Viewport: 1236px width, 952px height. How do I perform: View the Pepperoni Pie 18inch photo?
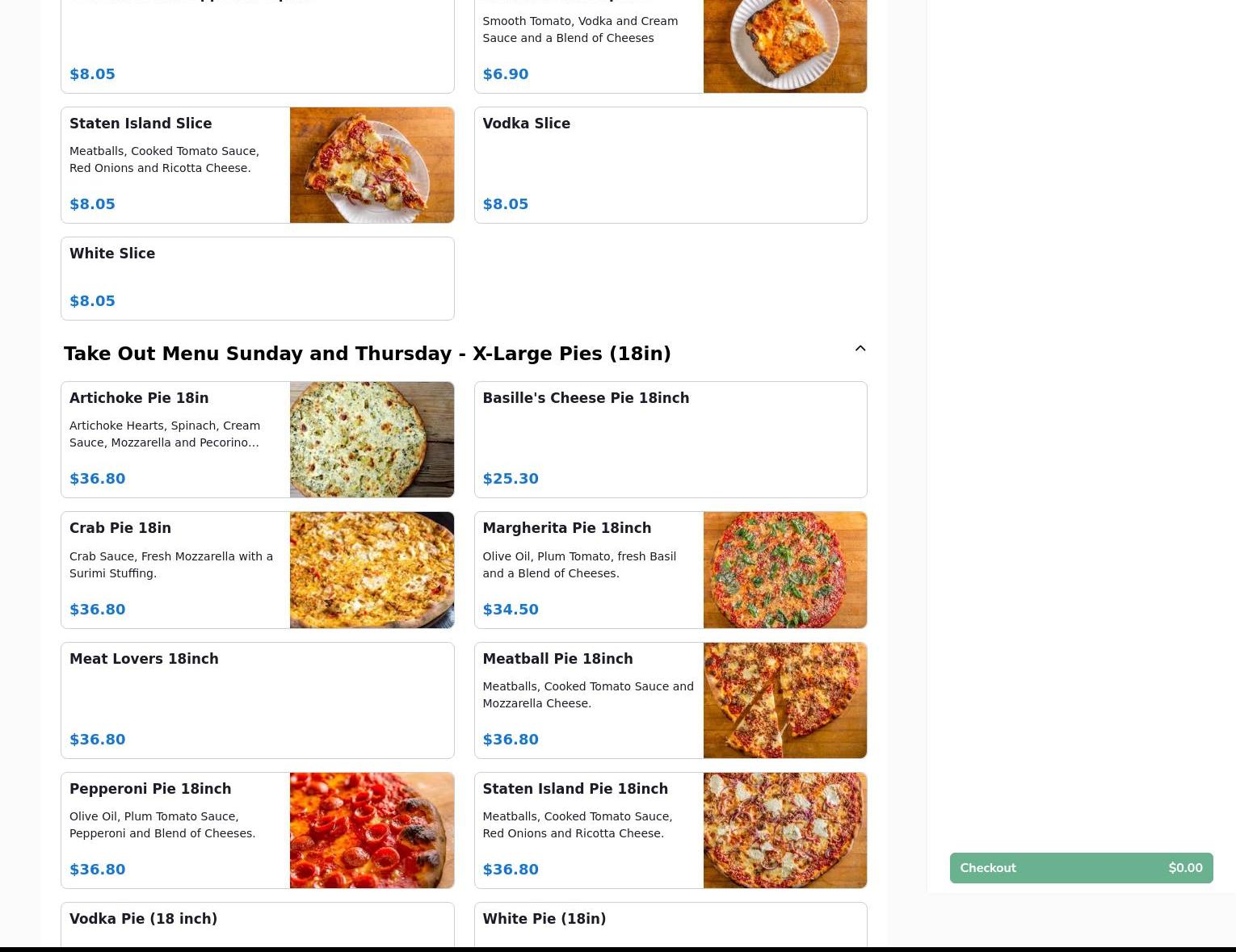[372, 830]
